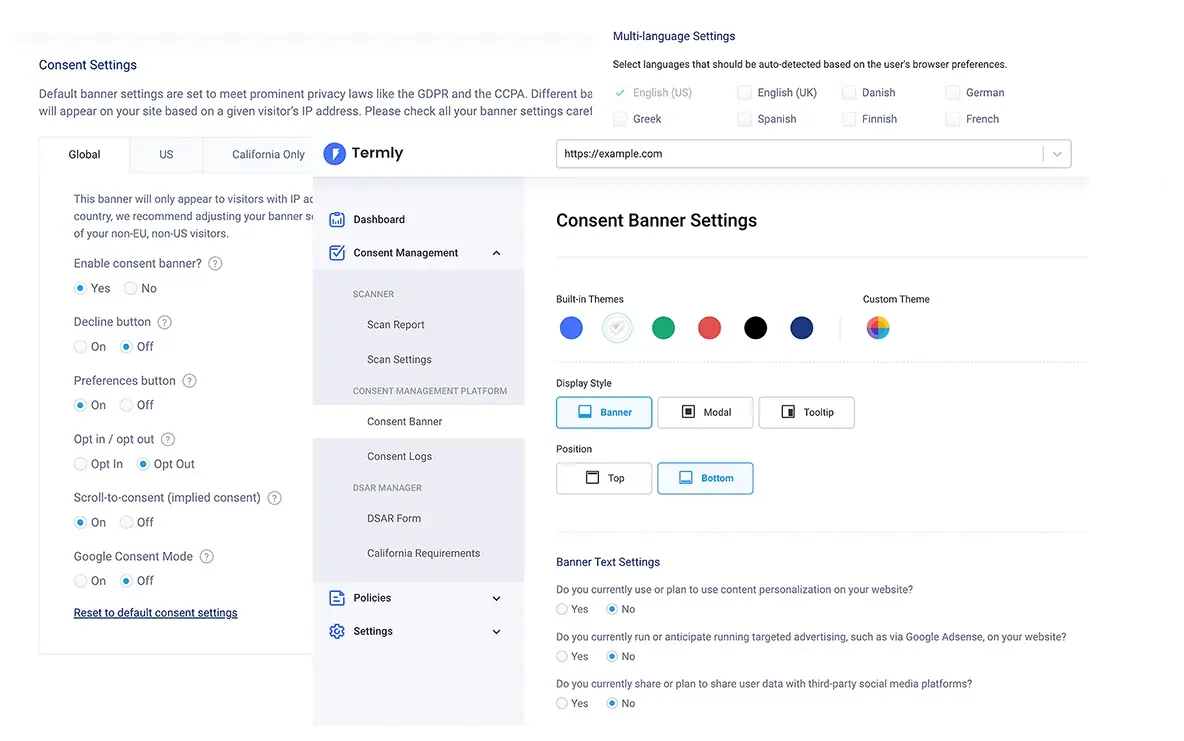Choose the white checked built-in theme
Image resolution: width=1184 pixels, height=741 pixels.
point(617,328)
